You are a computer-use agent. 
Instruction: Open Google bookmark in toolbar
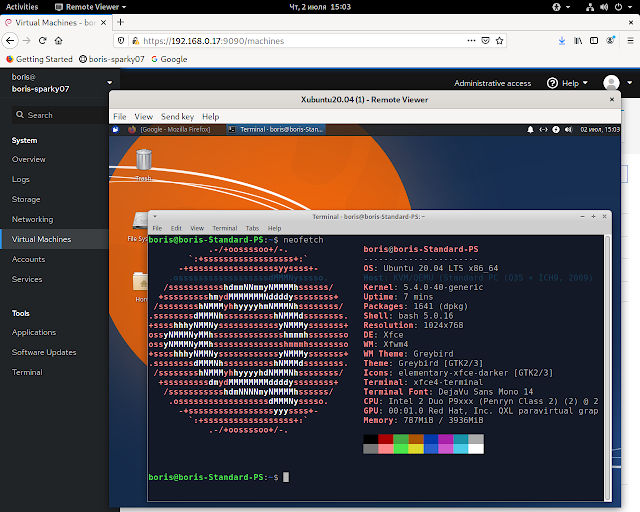(169, 59)
